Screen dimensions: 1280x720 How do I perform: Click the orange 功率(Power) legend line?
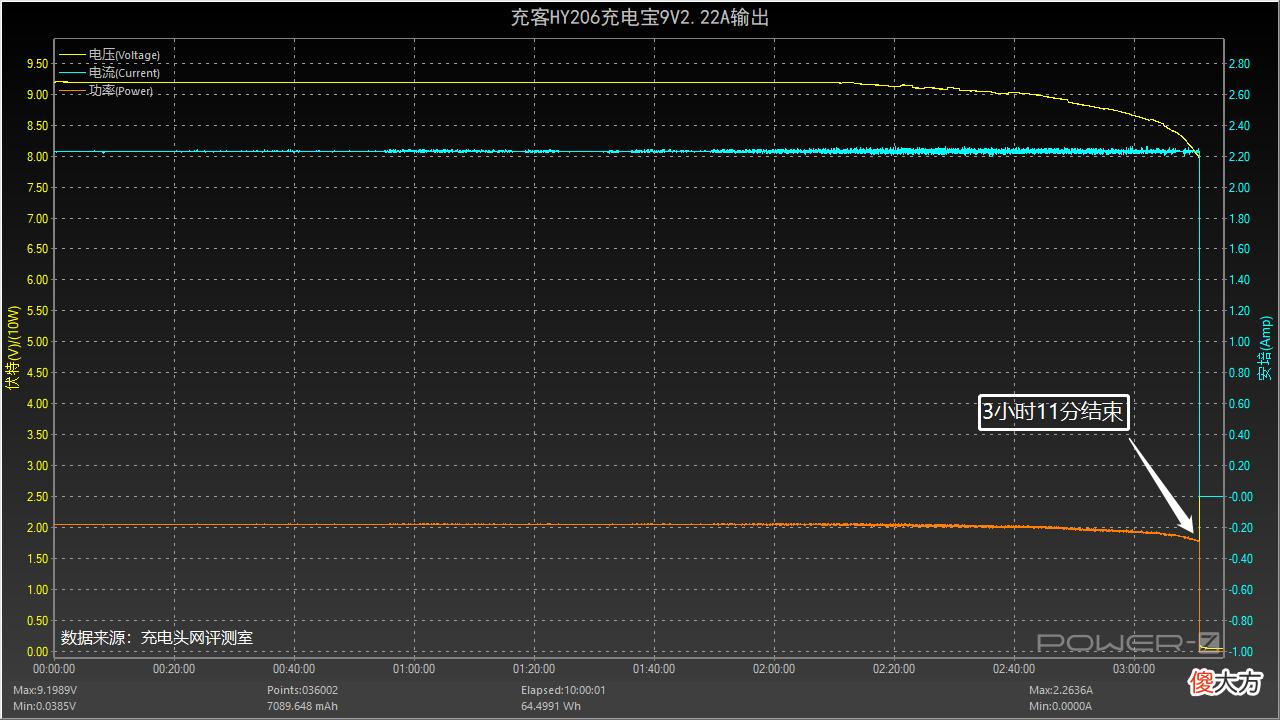click(x=73, y=90)
